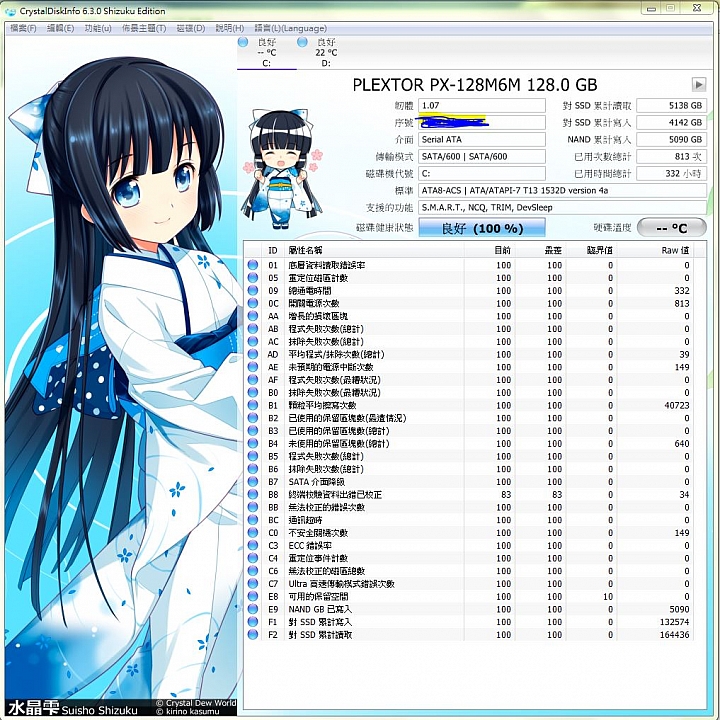
Task: Click the drive letter field C:
Action: pyautogui.click(x=482, y=174)
